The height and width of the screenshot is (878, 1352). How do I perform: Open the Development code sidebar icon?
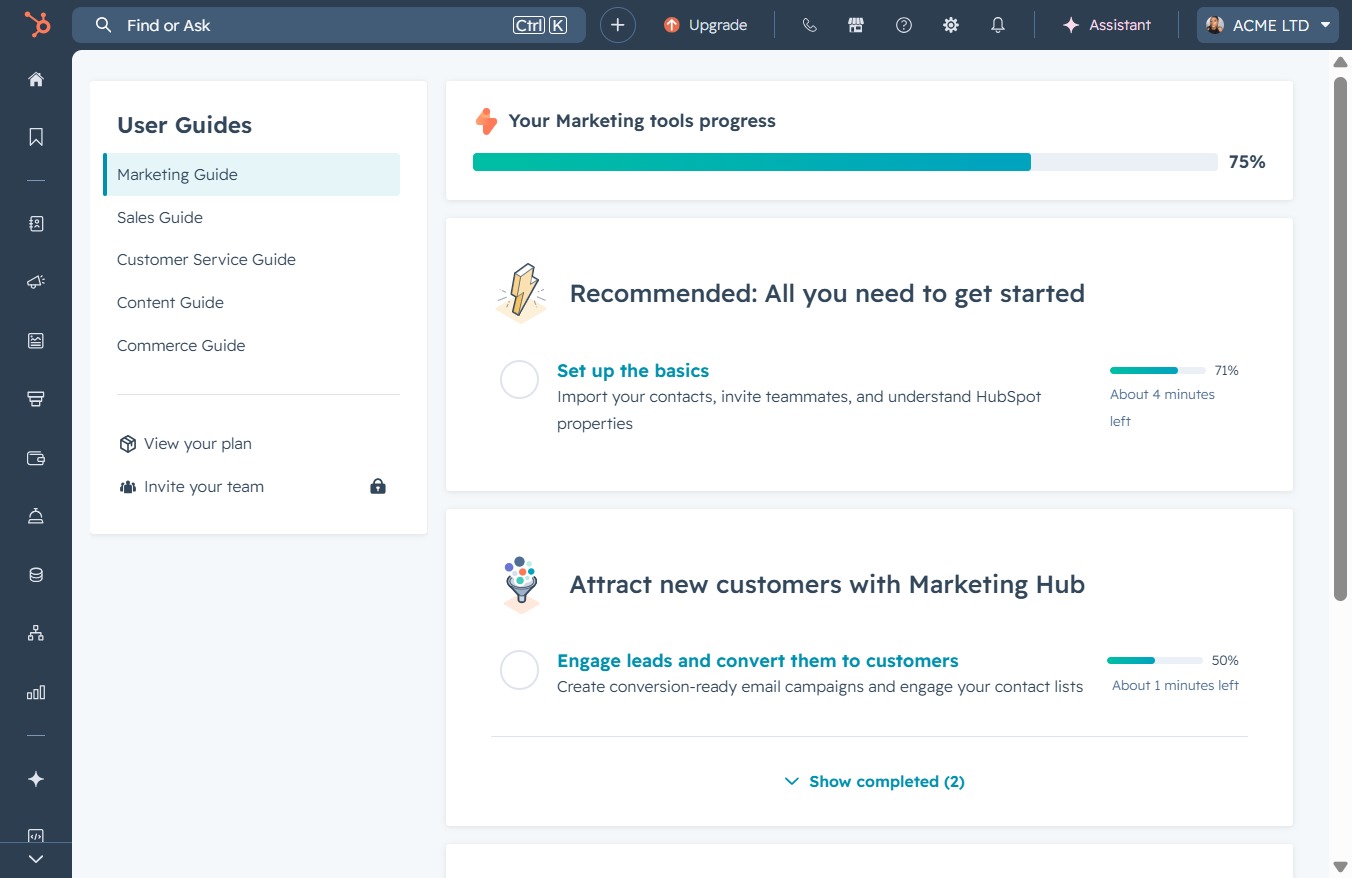pos(36,836)
